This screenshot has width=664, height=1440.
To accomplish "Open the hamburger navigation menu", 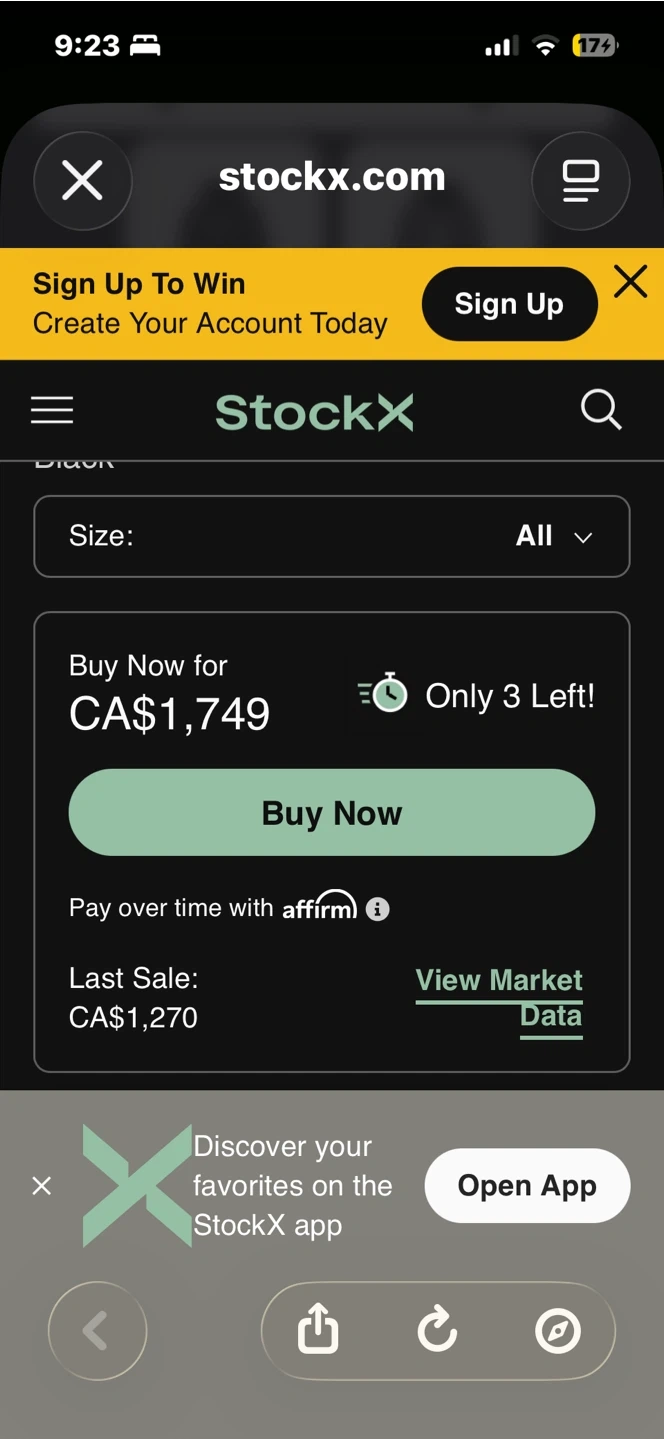I will point(52,411).
